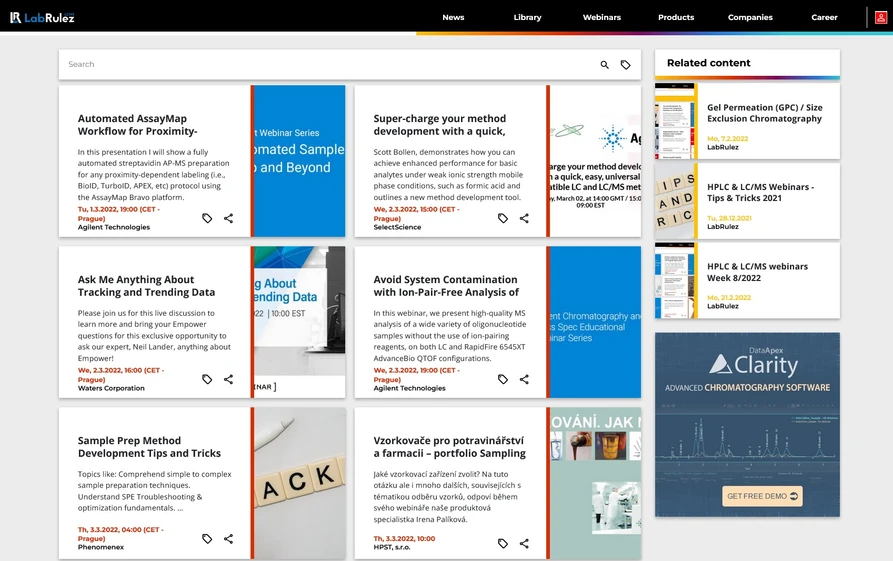Open Automated AssayMap Workflow webinar title
The height and width of the screenshot is (561, 893).
pyautogui.click(x=138, y=125)
